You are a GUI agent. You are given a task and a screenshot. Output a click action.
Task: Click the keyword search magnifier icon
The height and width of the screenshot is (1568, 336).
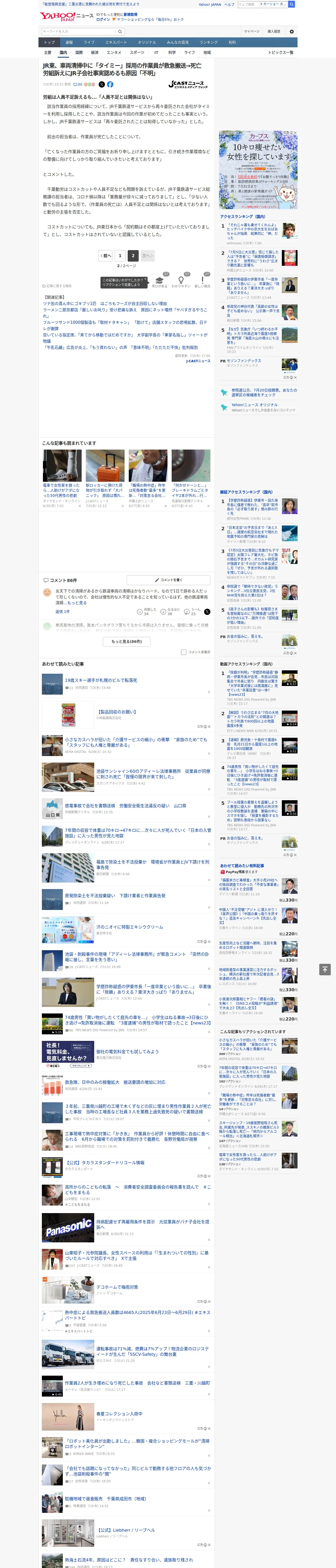point(120,32)
